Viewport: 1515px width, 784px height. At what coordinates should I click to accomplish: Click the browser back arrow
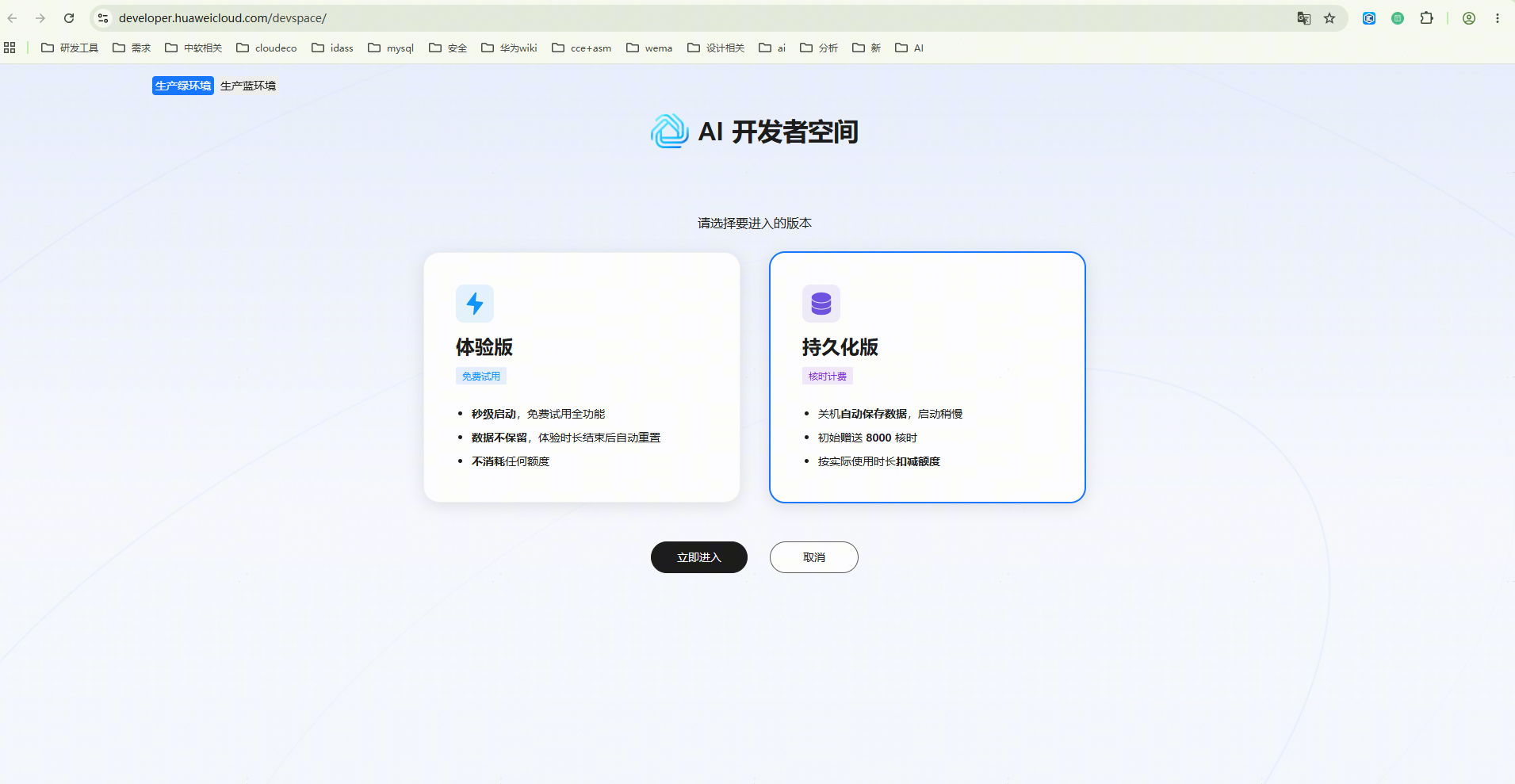13,18
